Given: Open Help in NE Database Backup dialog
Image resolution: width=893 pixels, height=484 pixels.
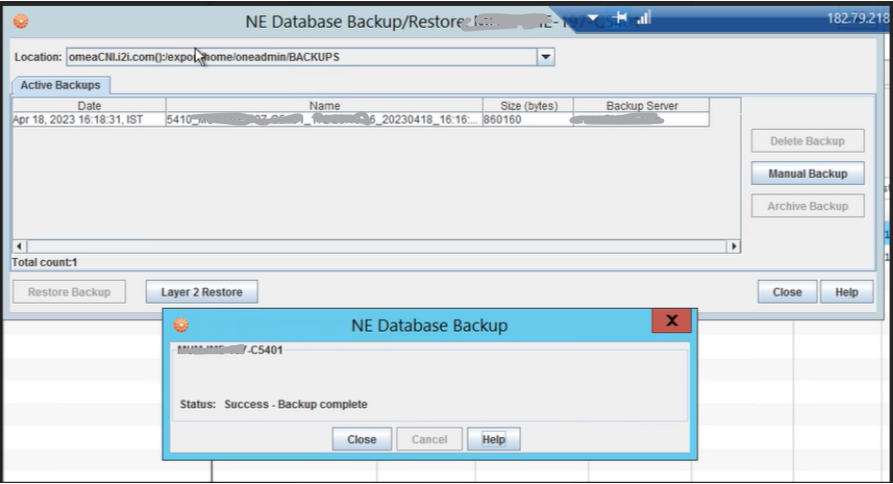Looking at the screenshot, I should pyautogui.click(x=494, y=440).
